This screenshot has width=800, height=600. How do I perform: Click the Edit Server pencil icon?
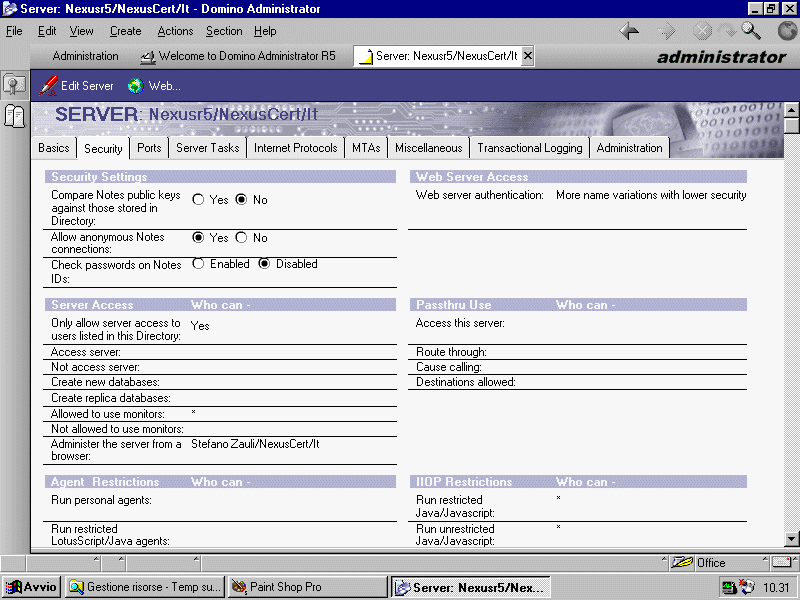[x=48, y=86]
